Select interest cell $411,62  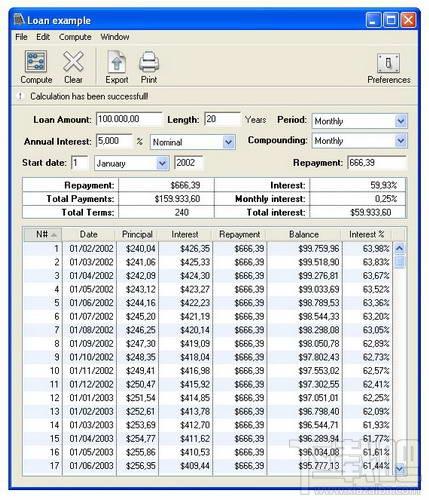pos(195,439)
